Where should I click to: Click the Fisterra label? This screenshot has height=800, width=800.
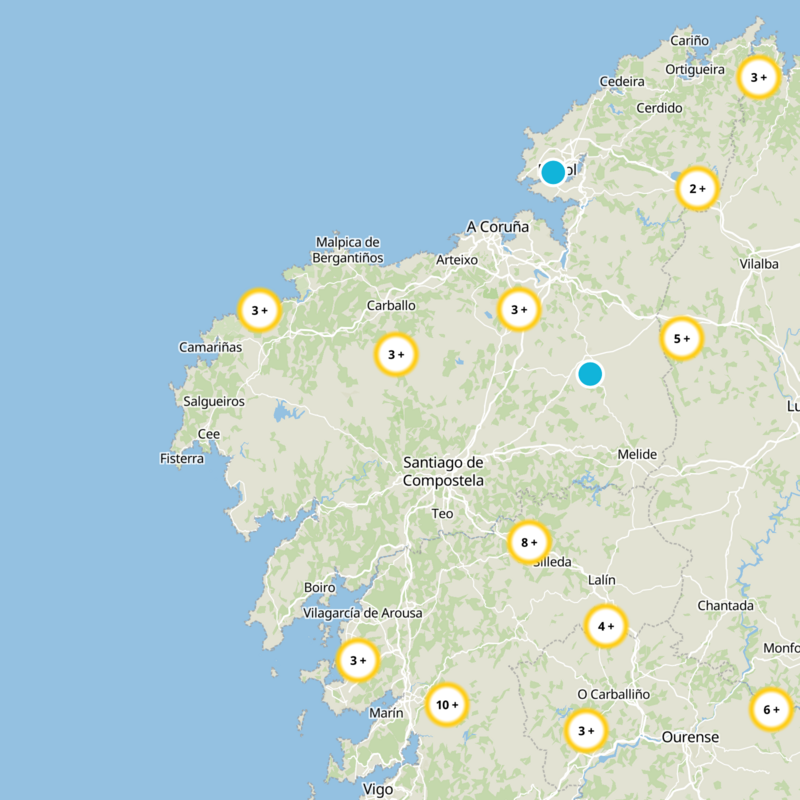(x=182, y=459)
